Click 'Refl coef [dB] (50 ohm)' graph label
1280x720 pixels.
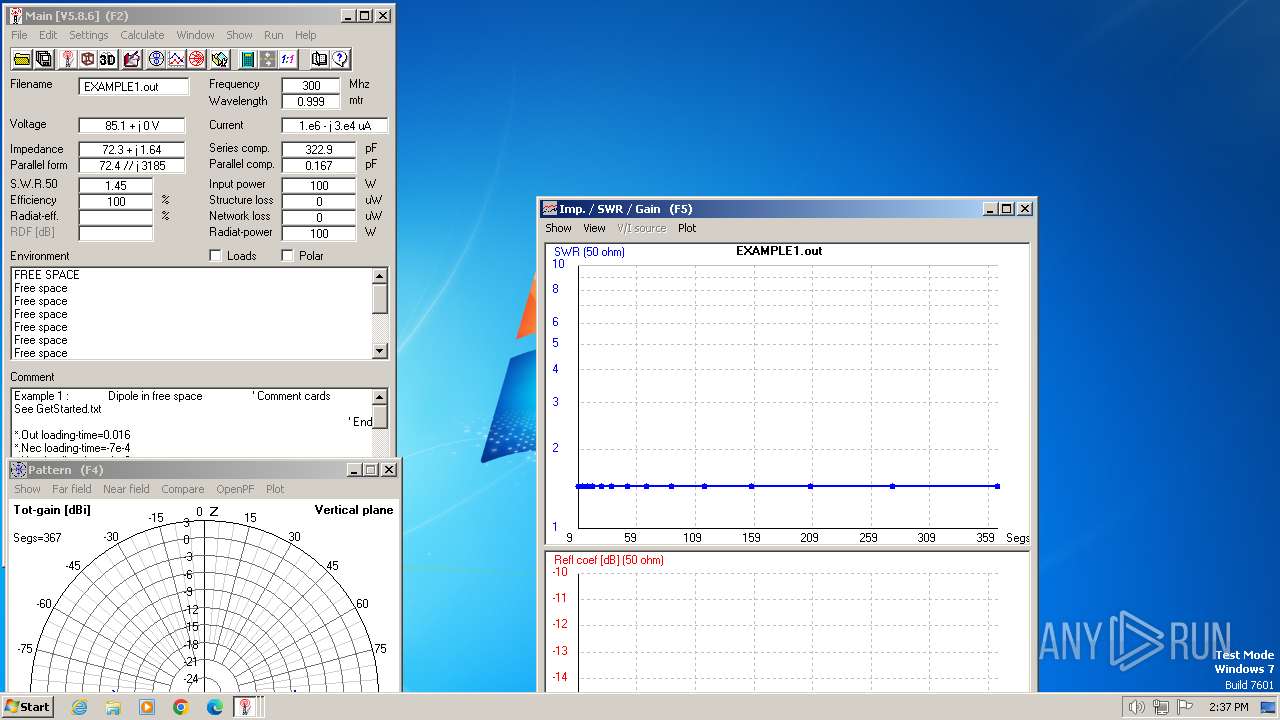[x=608, y=560]
